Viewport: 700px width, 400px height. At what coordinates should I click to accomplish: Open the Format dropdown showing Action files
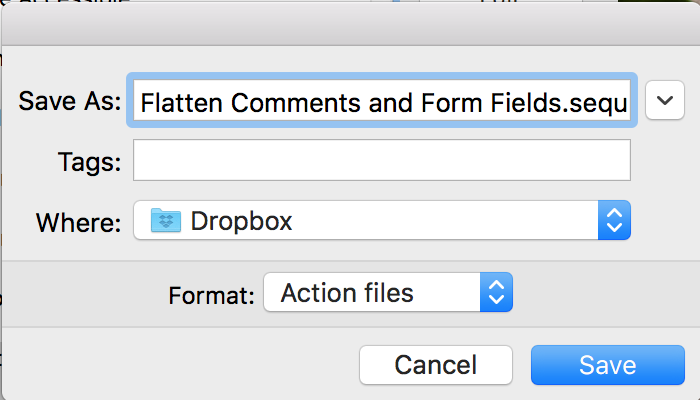[x=388, y=293]
